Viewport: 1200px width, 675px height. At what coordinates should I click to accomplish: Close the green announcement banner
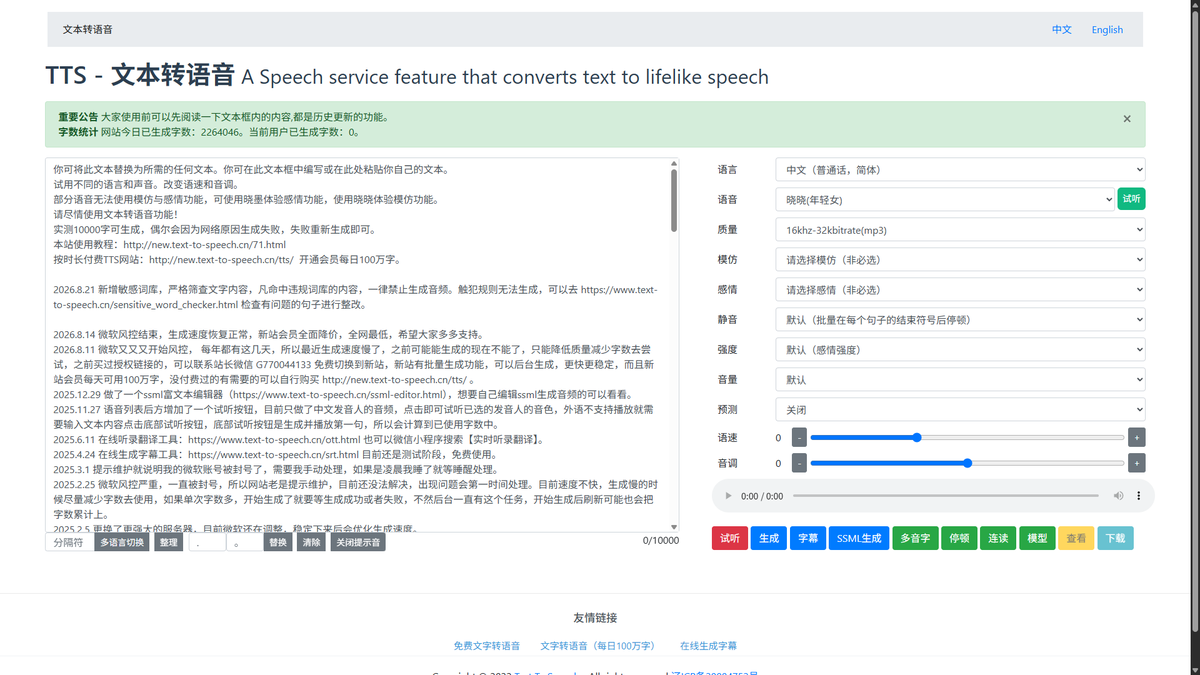pyautogui.click(x=1127, y=118)
